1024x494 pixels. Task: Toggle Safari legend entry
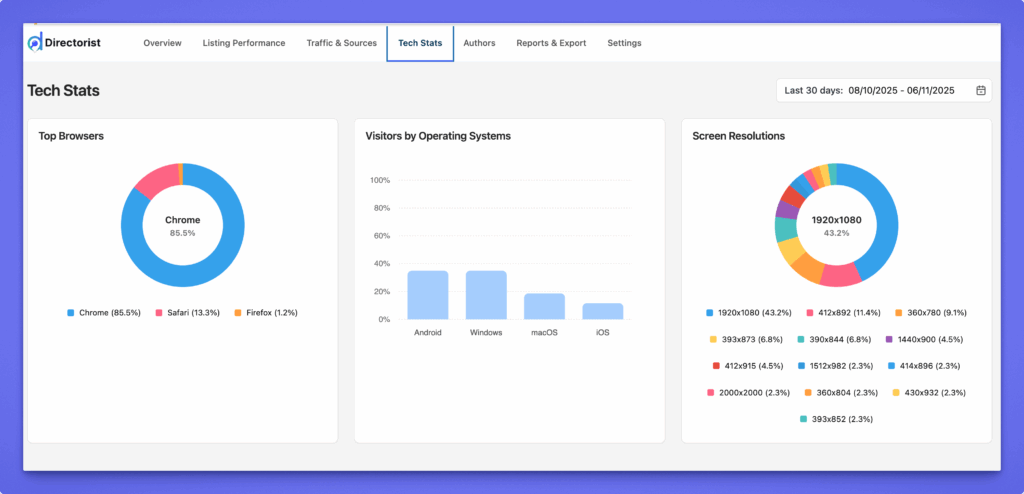pos(188,313)
